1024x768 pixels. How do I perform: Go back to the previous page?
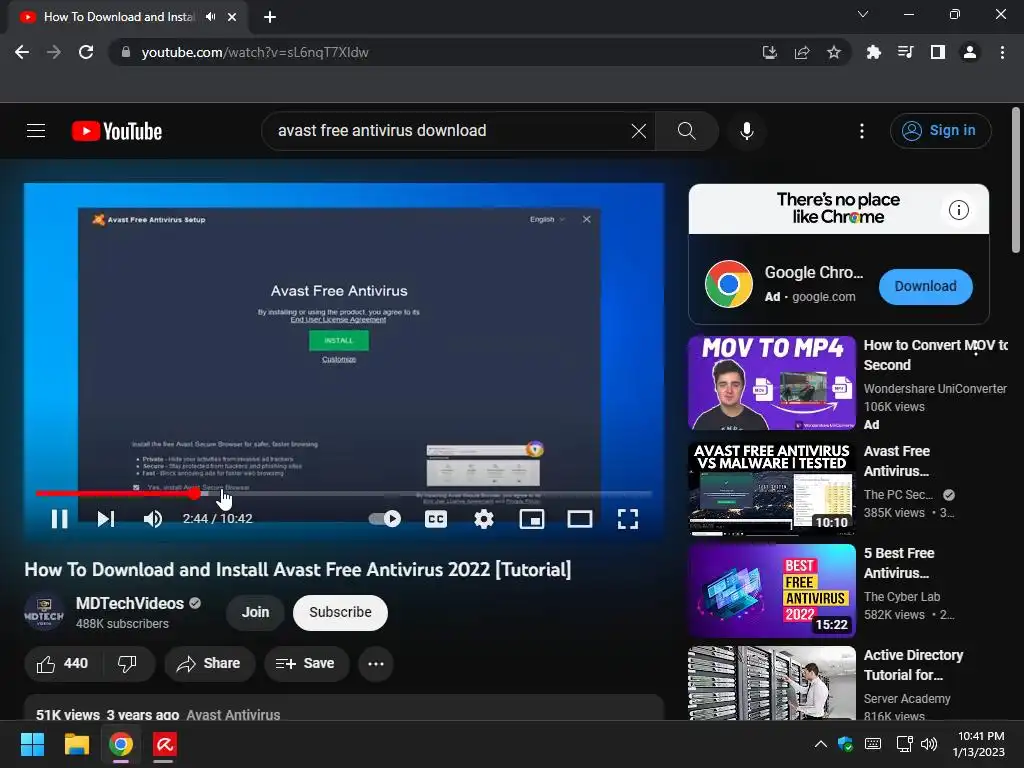pos(22,52)
